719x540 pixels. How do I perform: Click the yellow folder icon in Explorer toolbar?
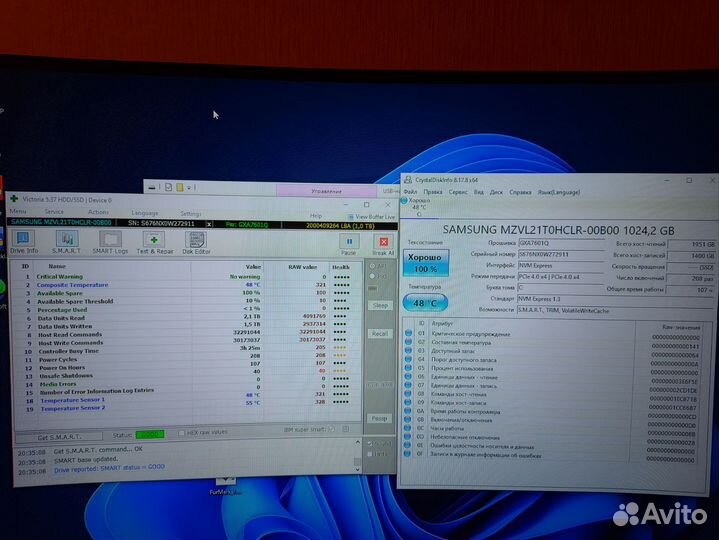[180, 187]
